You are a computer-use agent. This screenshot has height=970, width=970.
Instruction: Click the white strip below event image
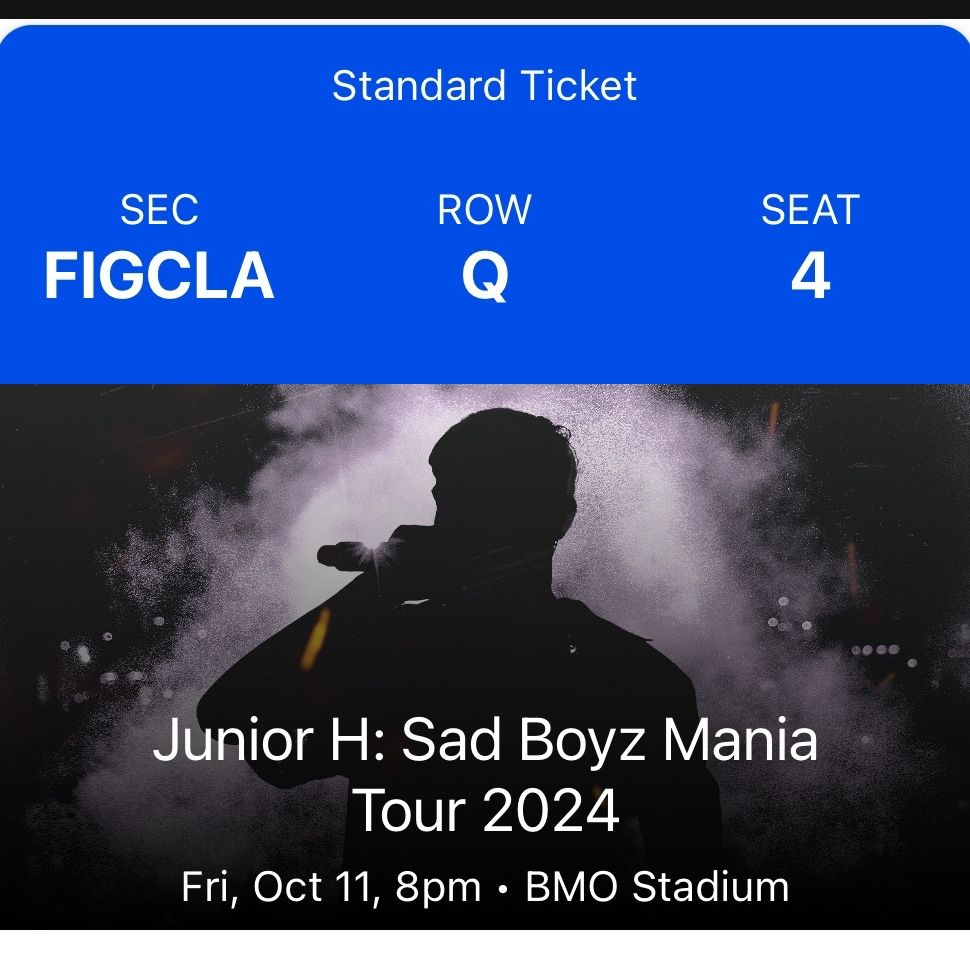pyautogui.click(x=485, y=950)
